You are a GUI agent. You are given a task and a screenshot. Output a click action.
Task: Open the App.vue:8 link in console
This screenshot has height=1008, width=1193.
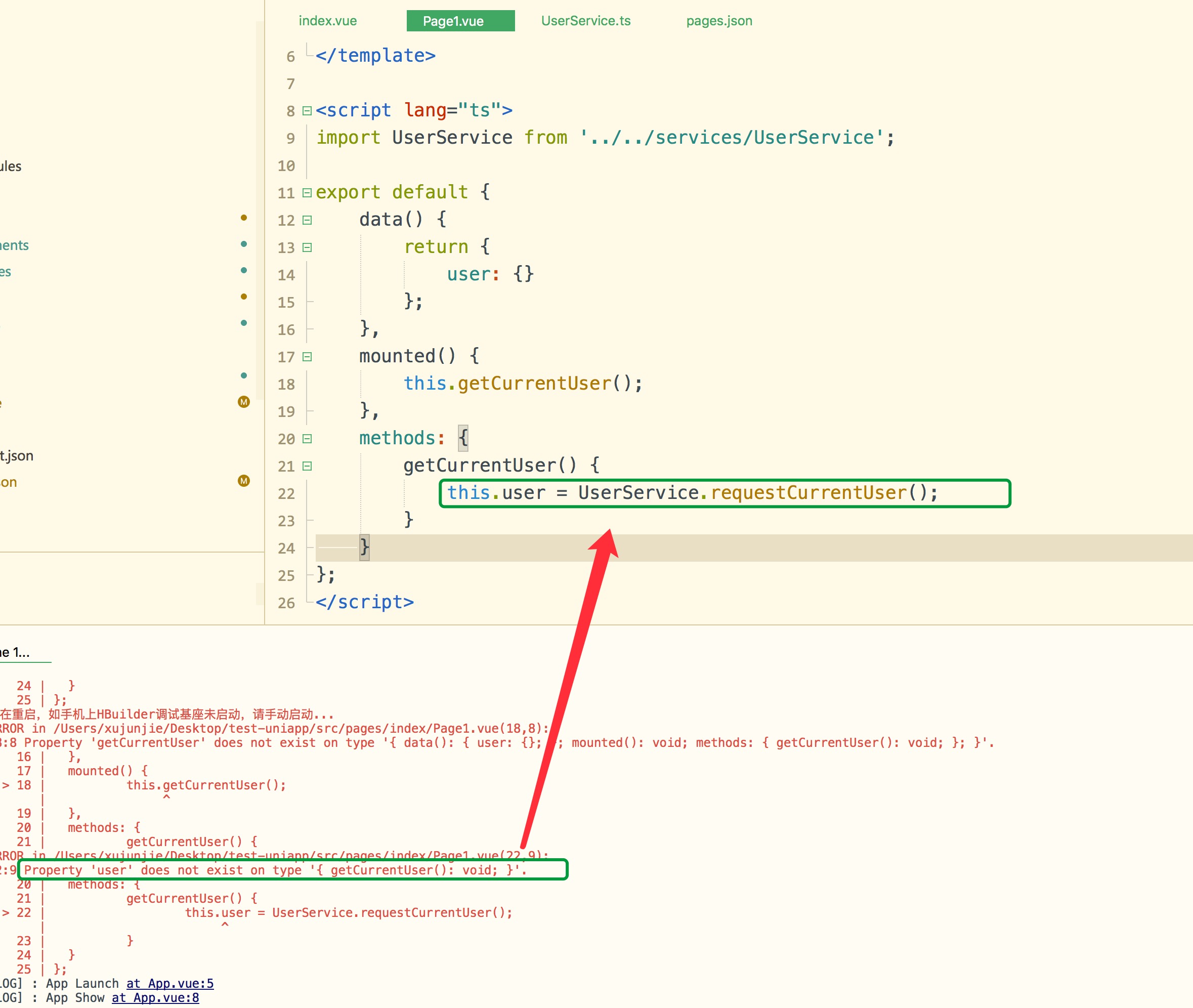pos(155,998)
